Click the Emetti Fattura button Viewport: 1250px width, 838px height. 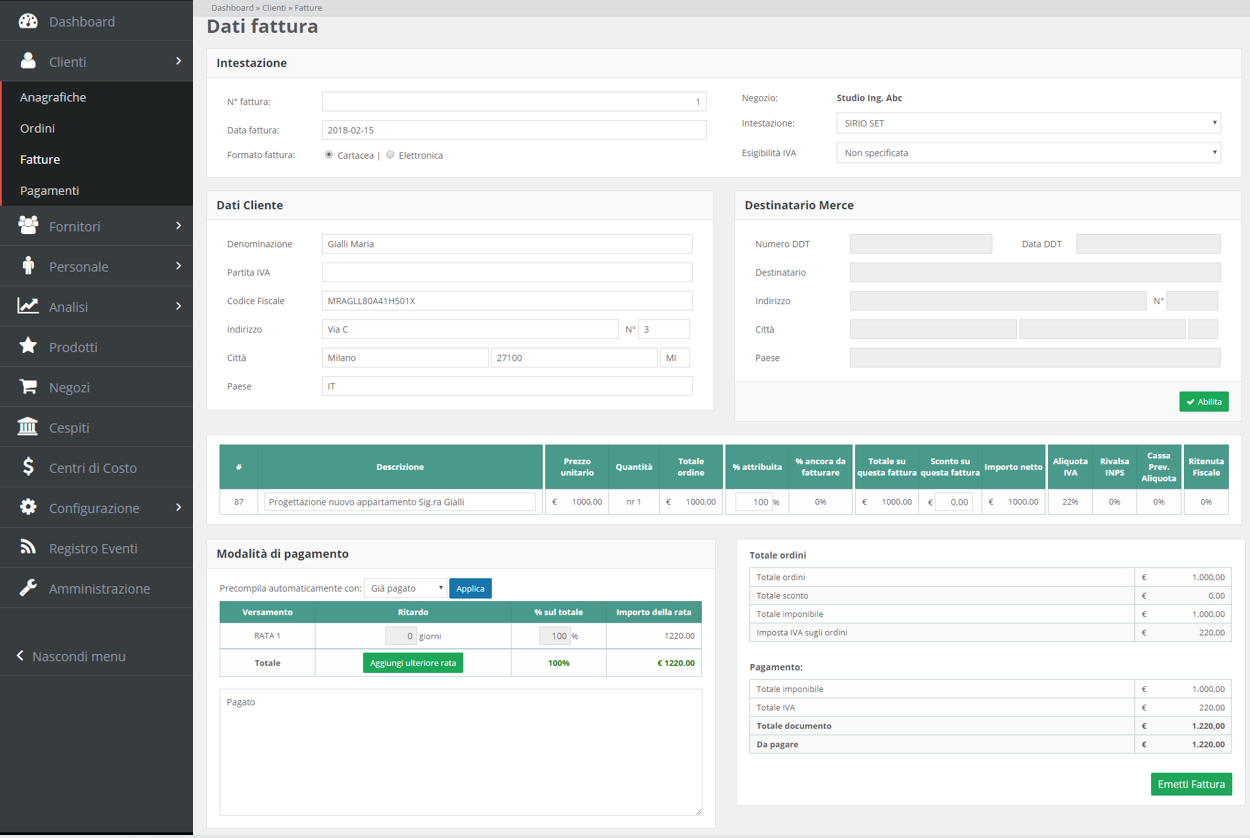click(x=1191, y=784)
